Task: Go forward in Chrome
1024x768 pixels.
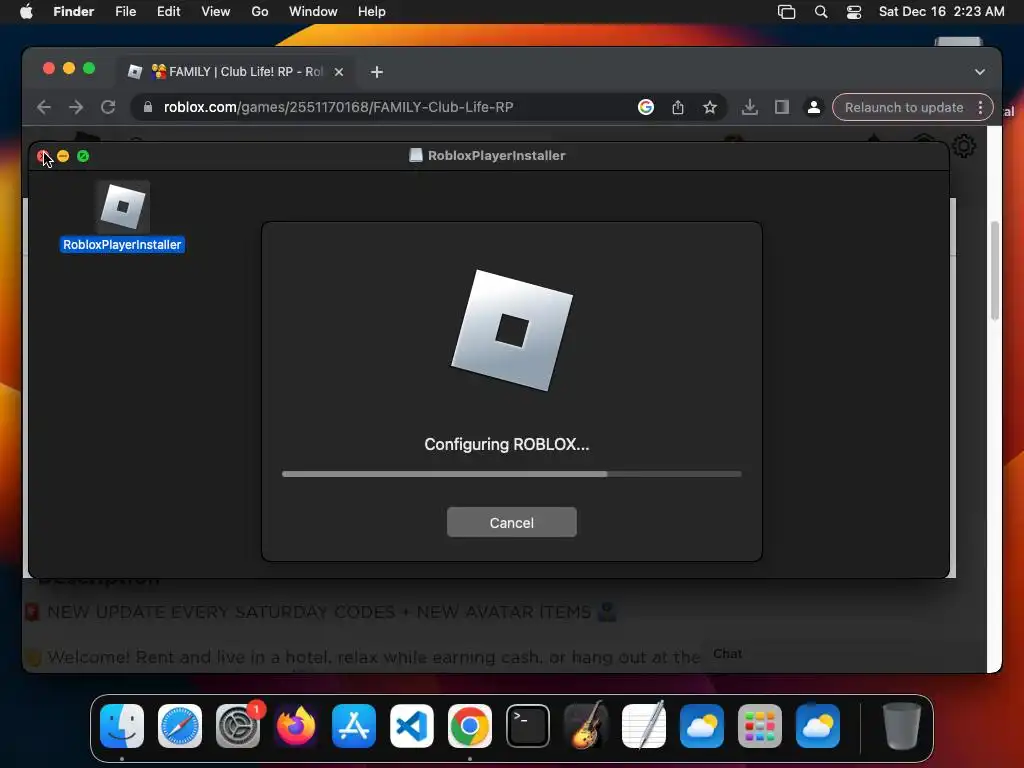Action: coord(76,107)
